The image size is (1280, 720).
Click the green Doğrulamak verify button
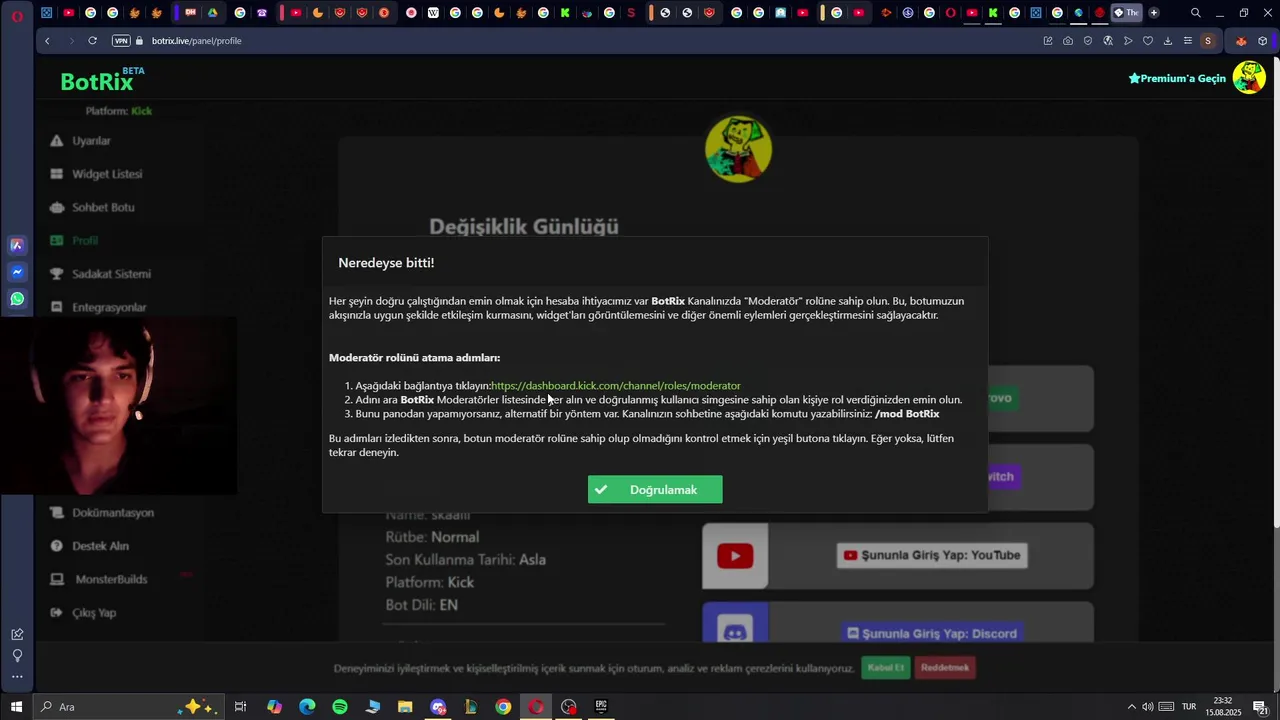[655, 490]
